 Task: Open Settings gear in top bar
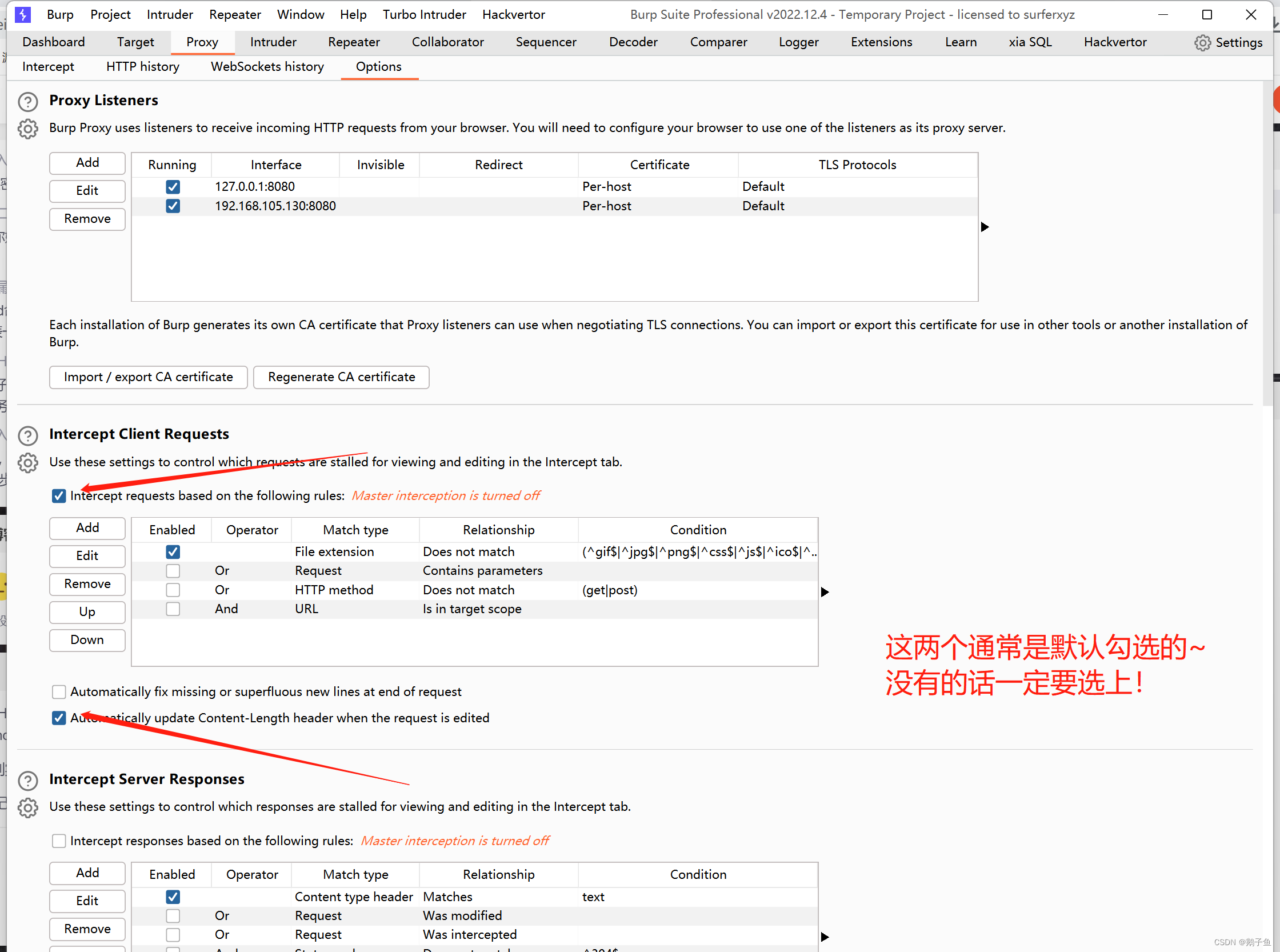[1202, 43]
